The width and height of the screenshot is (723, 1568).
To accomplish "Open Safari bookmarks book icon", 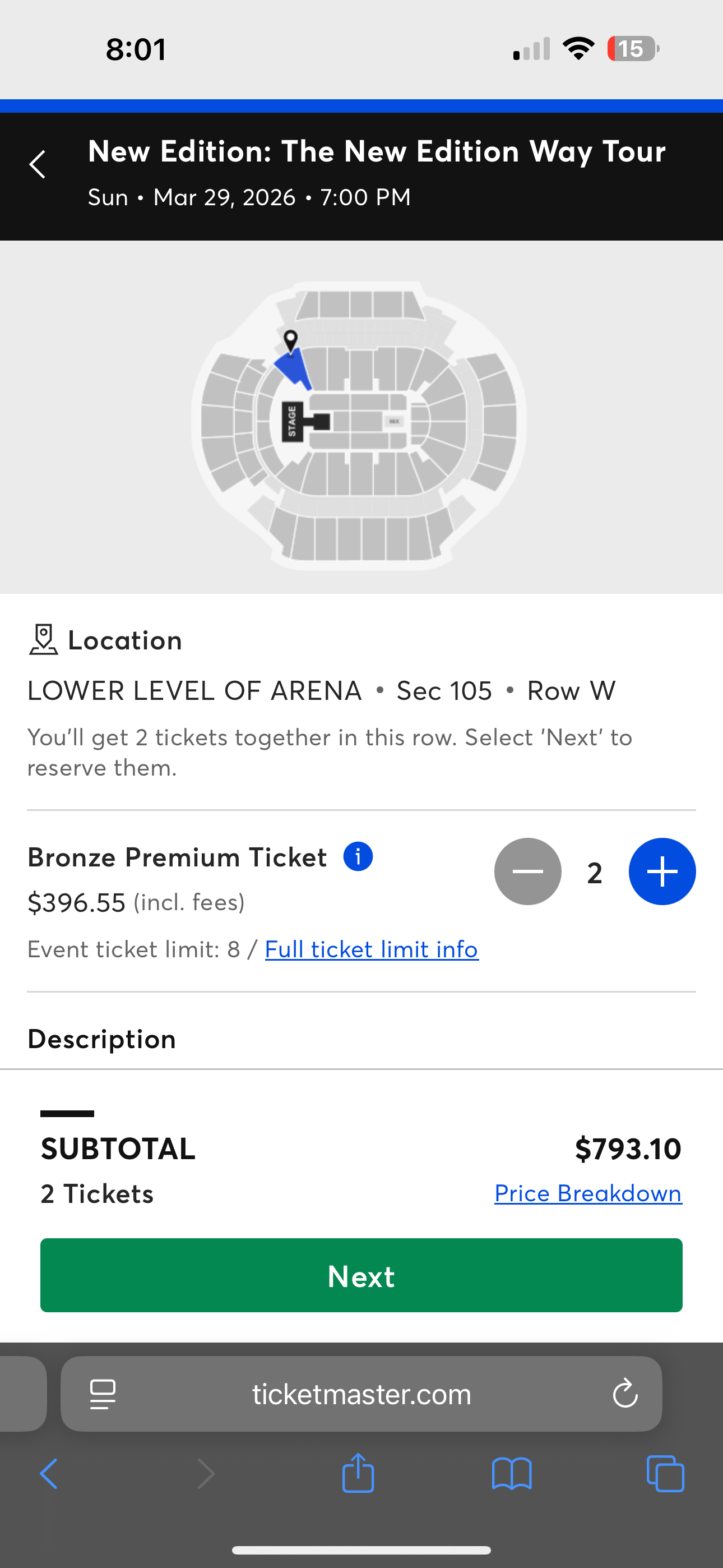I will (x=512, y=1474).
